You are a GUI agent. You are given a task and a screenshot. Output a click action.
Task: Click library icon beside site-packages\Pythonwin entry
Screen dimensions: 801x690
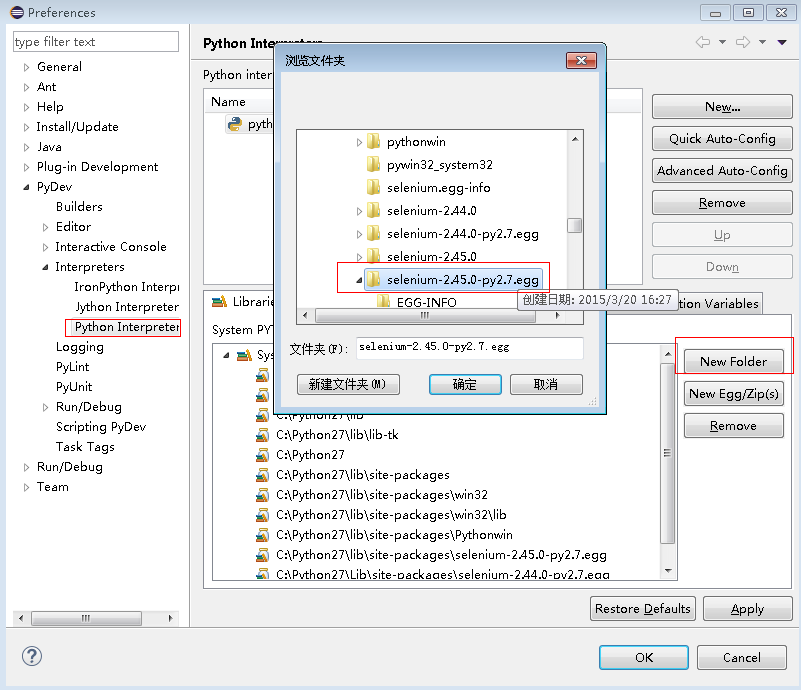pos(262,534)
